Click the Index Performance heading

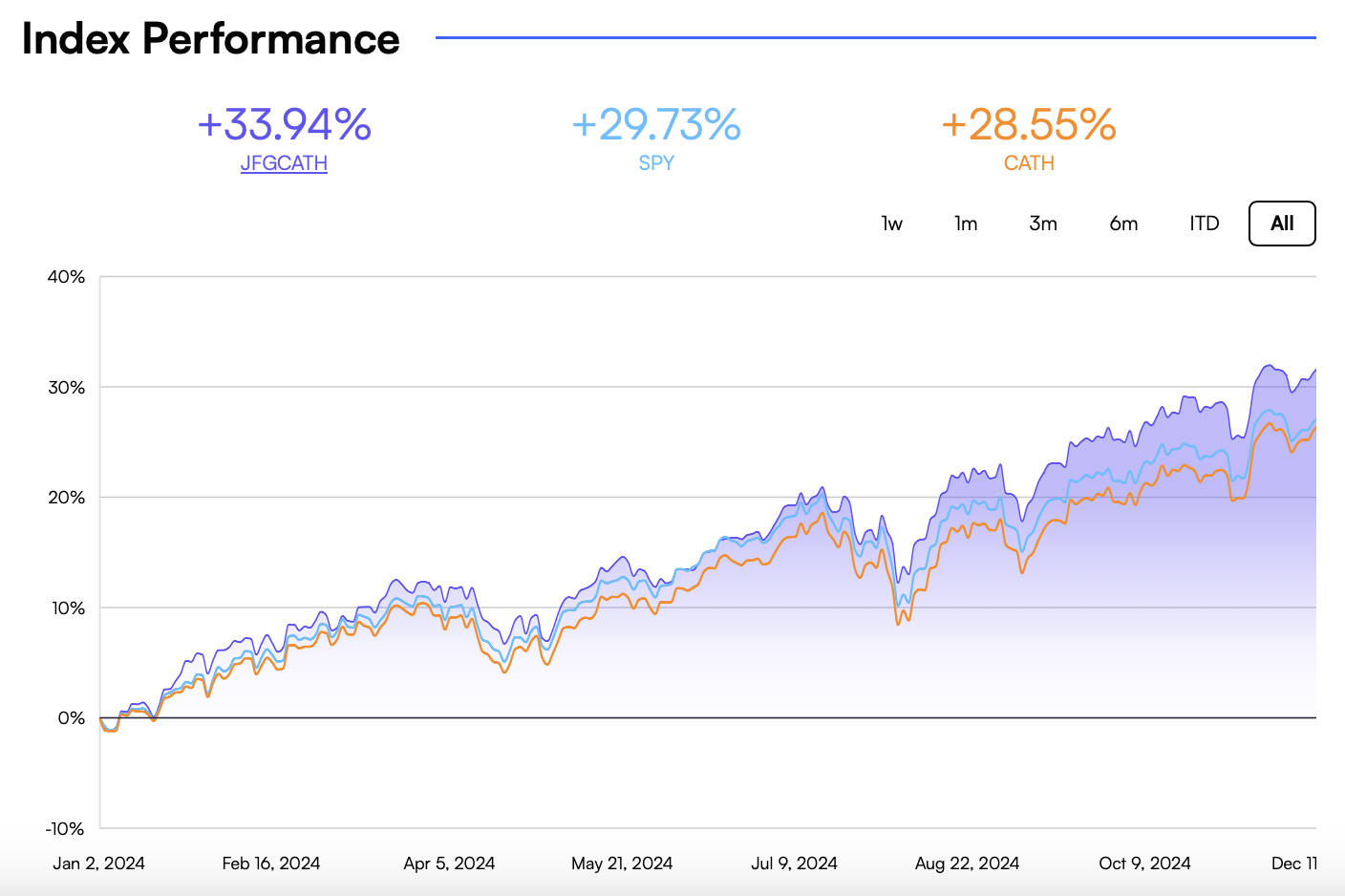(x=212, y=39)
